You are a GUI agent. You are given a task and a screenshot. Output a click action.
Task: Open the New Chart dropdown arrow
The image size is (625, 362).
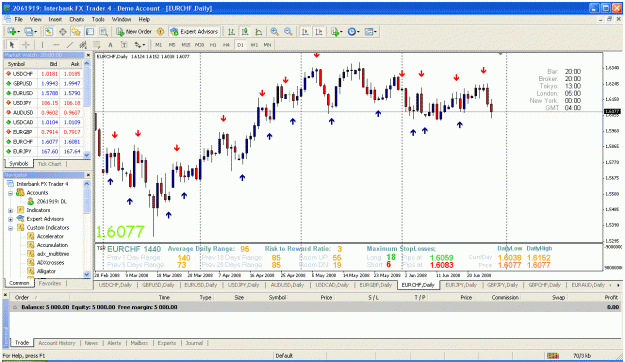tap(18, 32)
